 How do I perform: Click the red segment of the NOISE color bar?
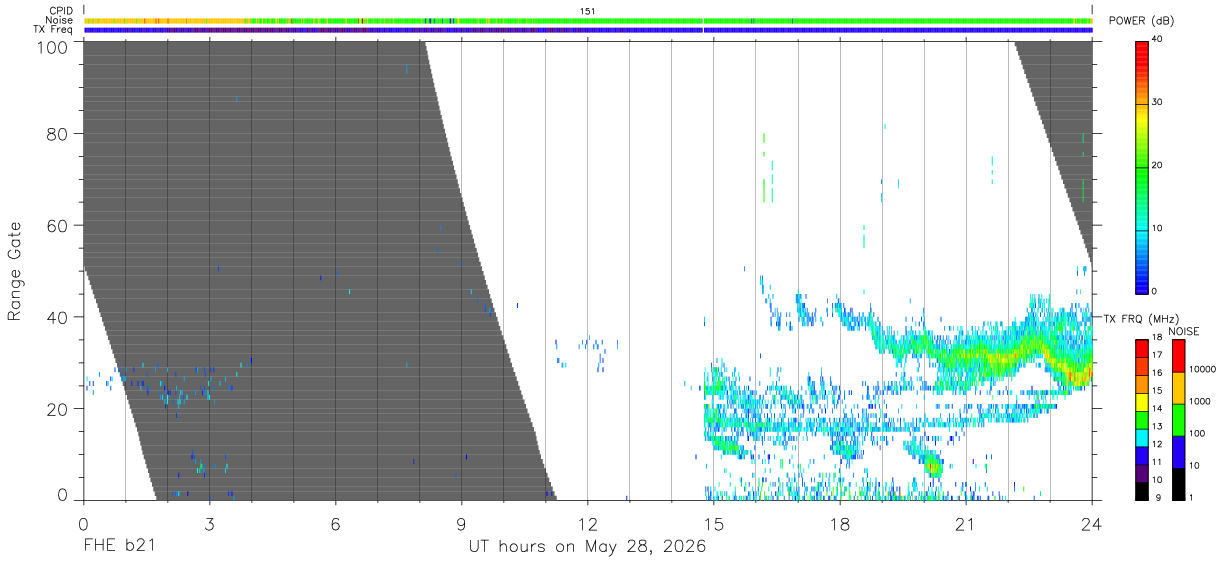point(1178,355)
